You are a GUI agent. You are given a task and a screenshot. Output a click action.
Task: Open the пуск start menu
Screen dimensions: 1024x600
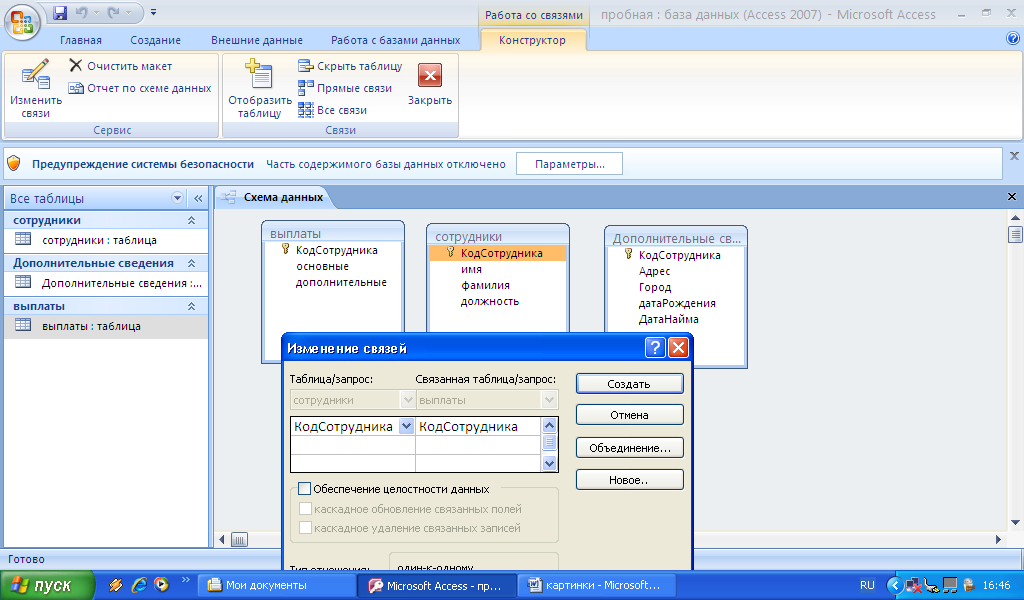click(x=48, y=585)
